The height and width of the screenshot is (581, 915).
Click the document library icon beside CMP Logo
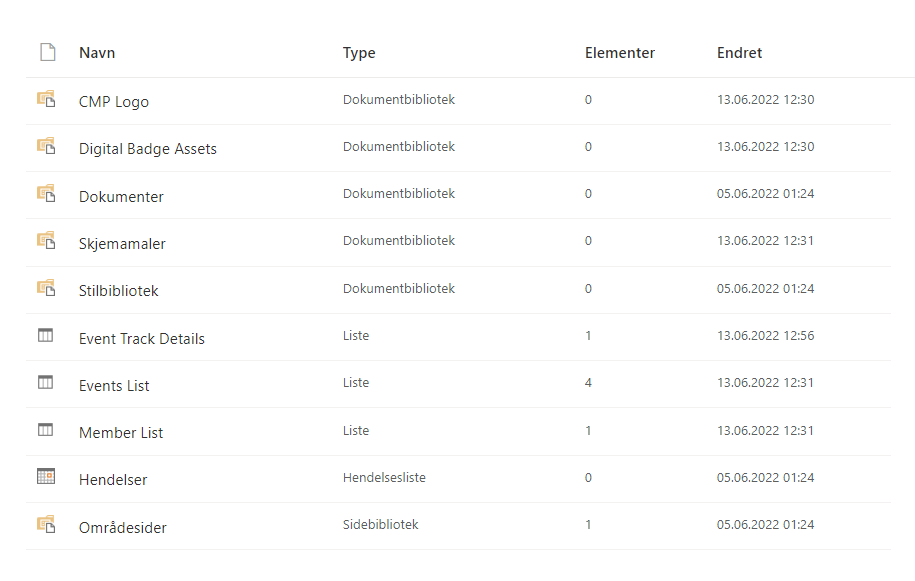point(46,98)
